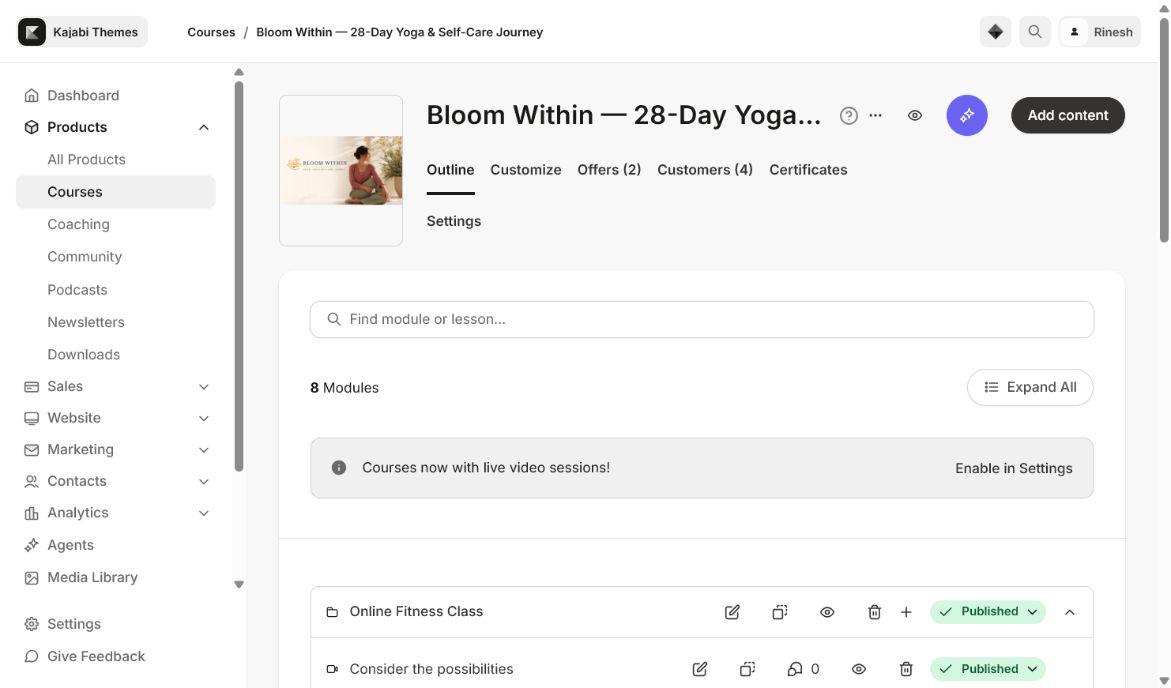Open the course Settings tab
The width and height of the screenshot is (1171, 688).
tap(453, 221)
